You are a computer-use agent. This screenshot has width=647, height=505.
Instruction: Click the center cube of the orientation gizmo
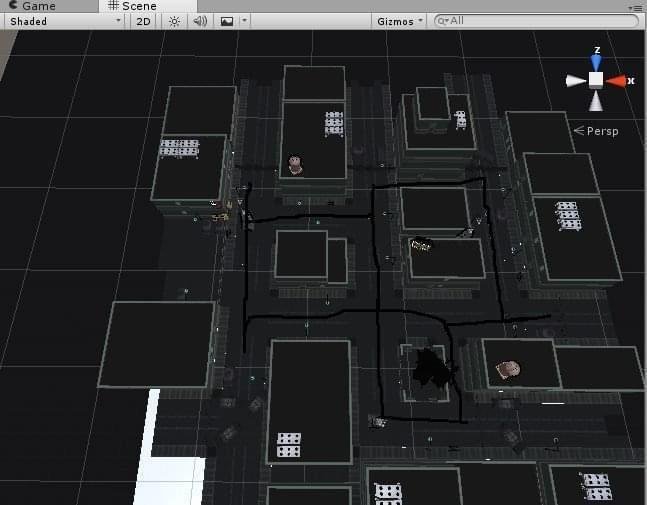pyautogui.click(x=596, y=80)
